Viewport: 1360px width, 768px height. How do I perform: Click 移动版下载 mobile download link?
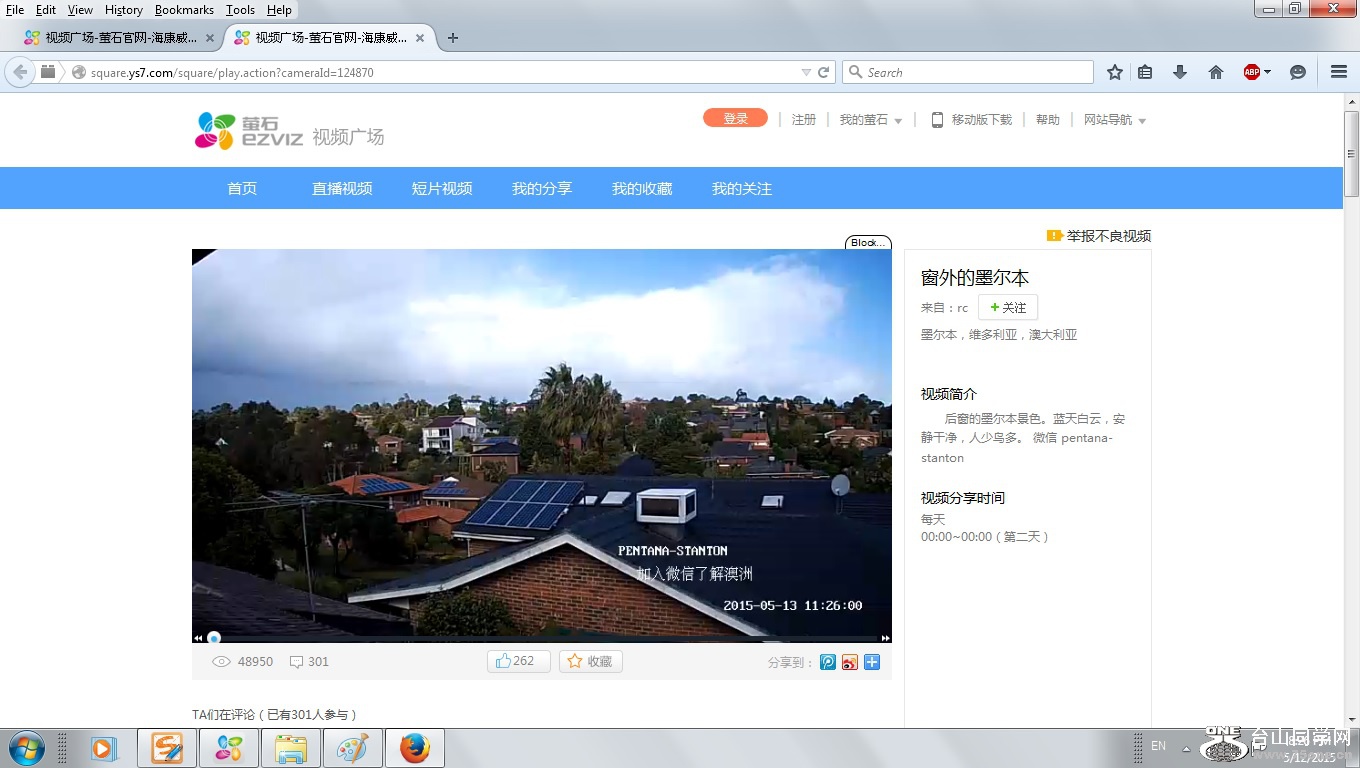pos(972,119)
